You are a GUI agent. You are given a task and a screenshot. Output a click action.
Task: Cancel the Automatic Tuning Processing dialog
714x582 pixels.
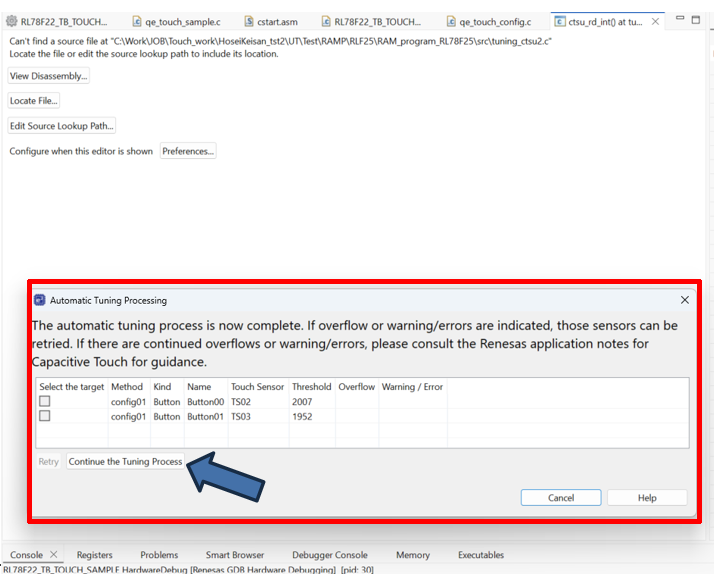coord(561,497)
